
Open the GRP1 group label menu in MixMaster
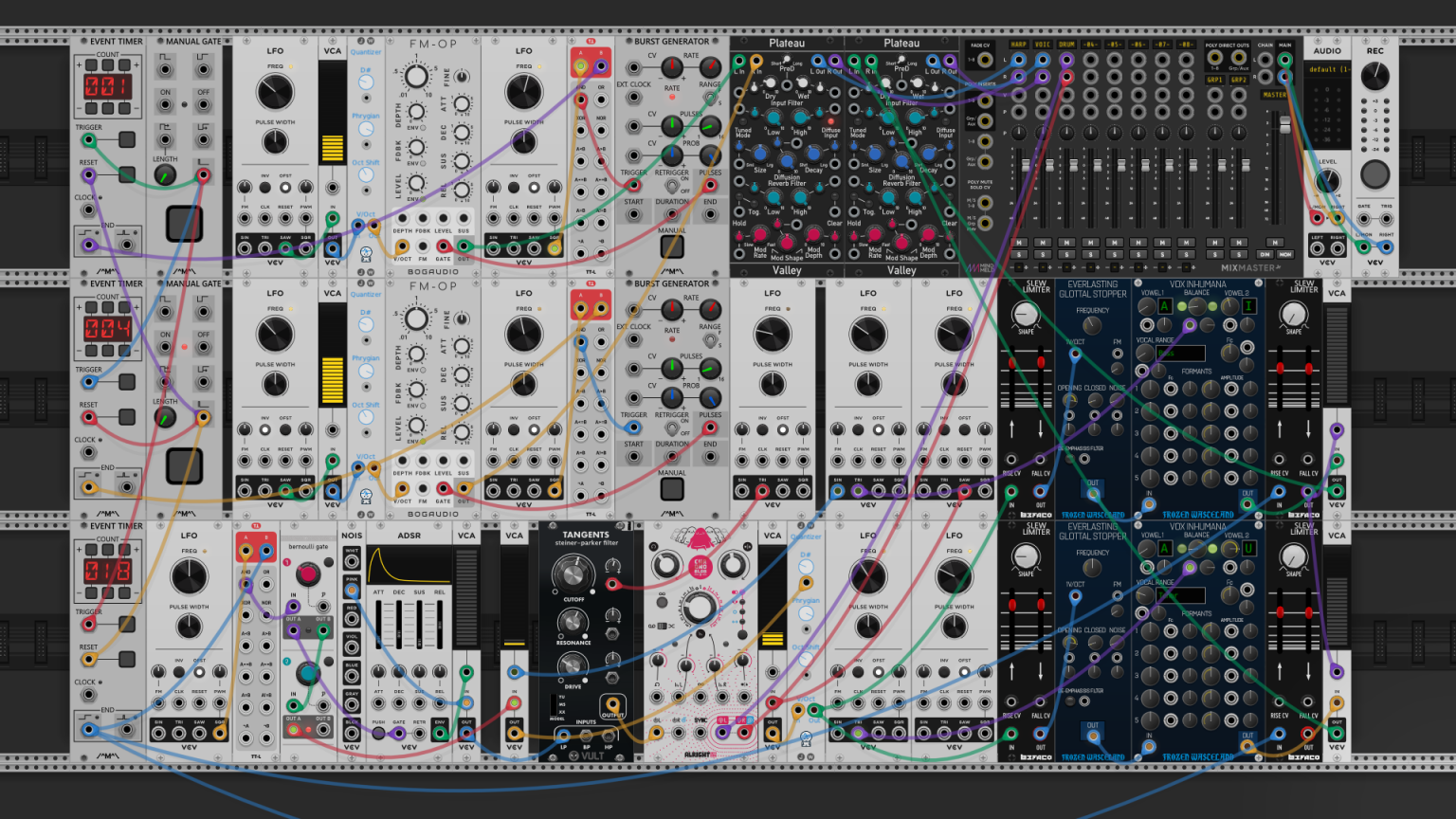1214,80
